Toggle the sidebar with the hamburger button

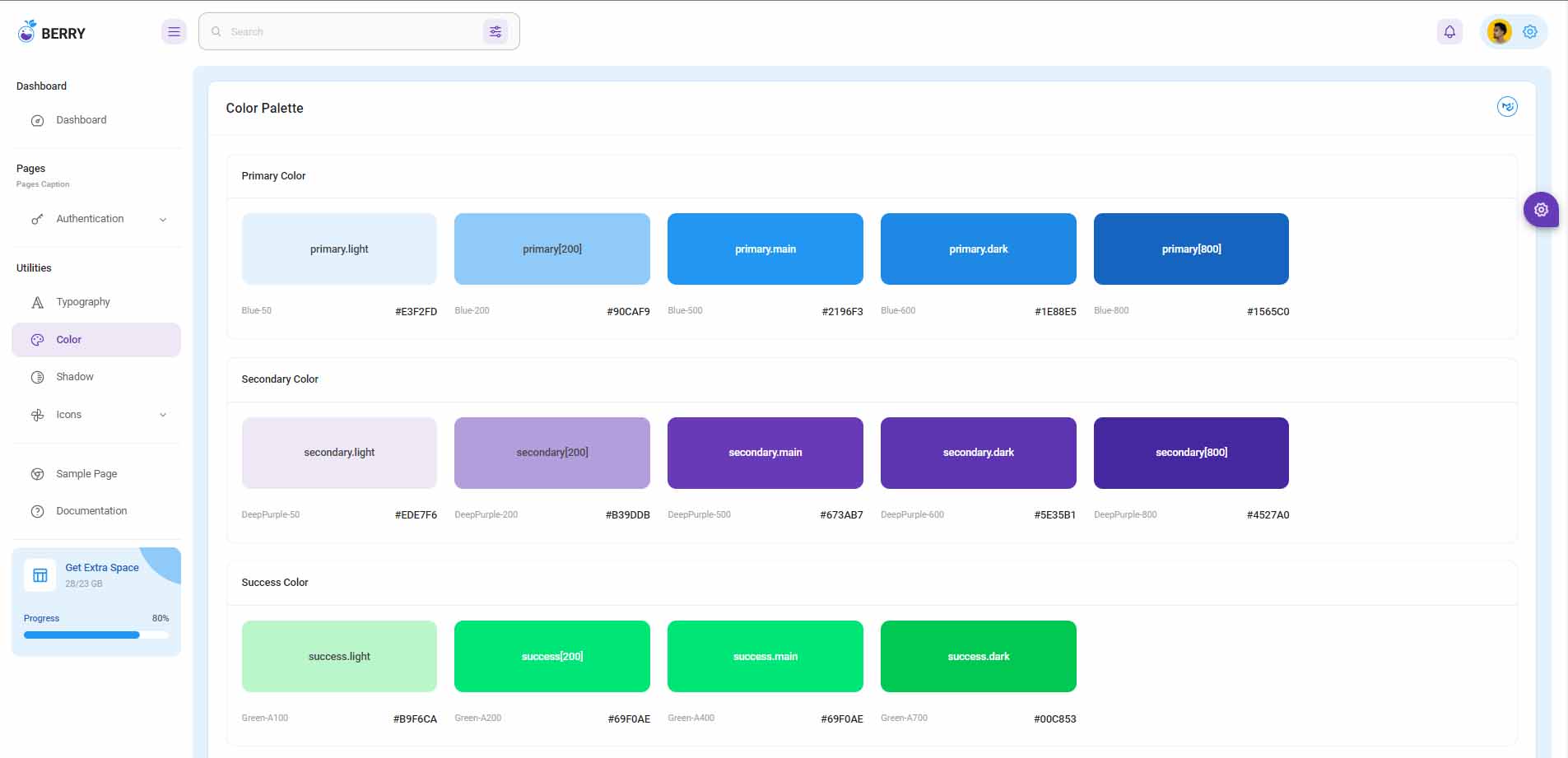click(x=174, y=31)
